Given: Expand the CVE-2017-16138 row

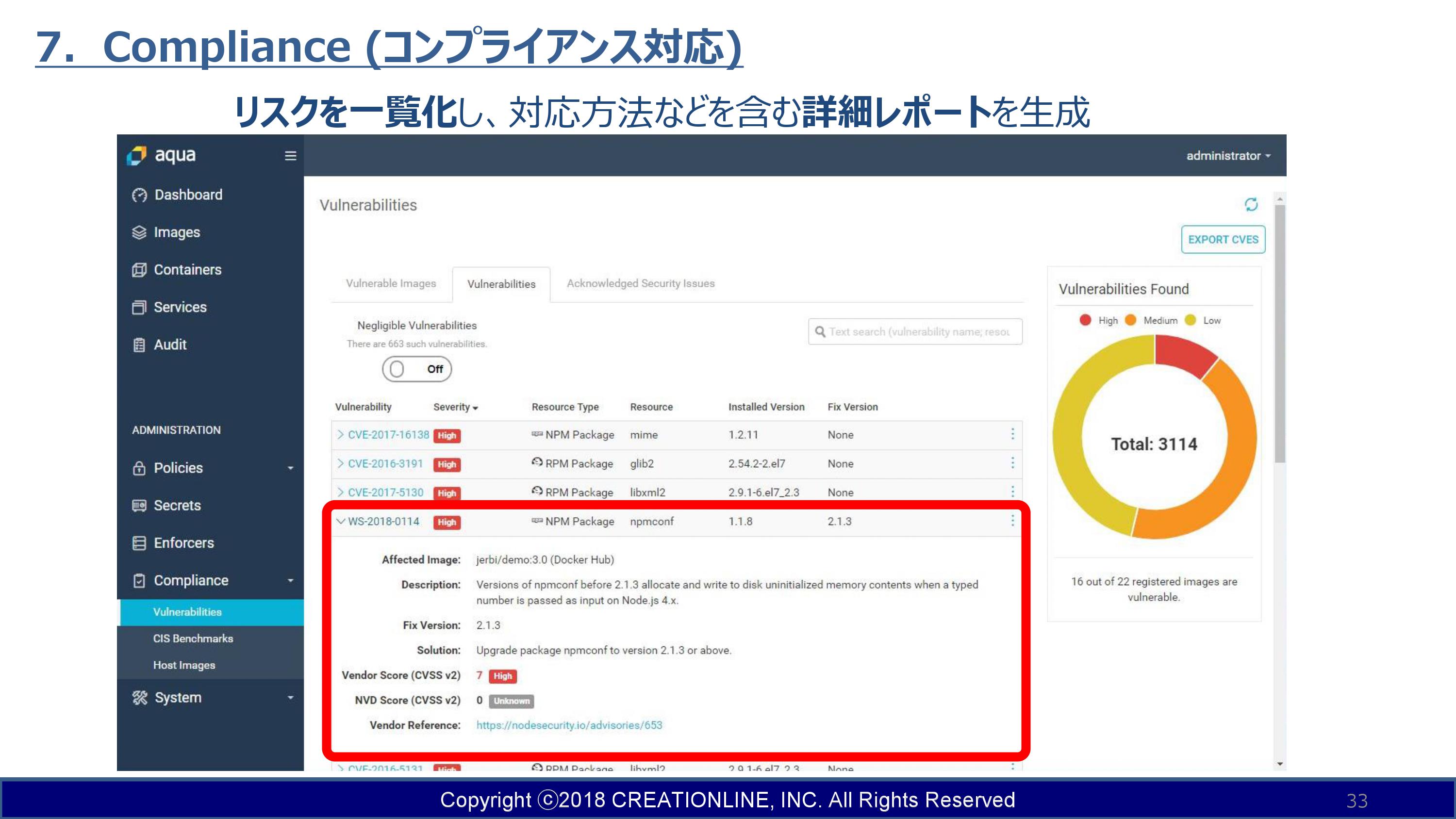Looking at the screenshot, I should coord(340,435).
